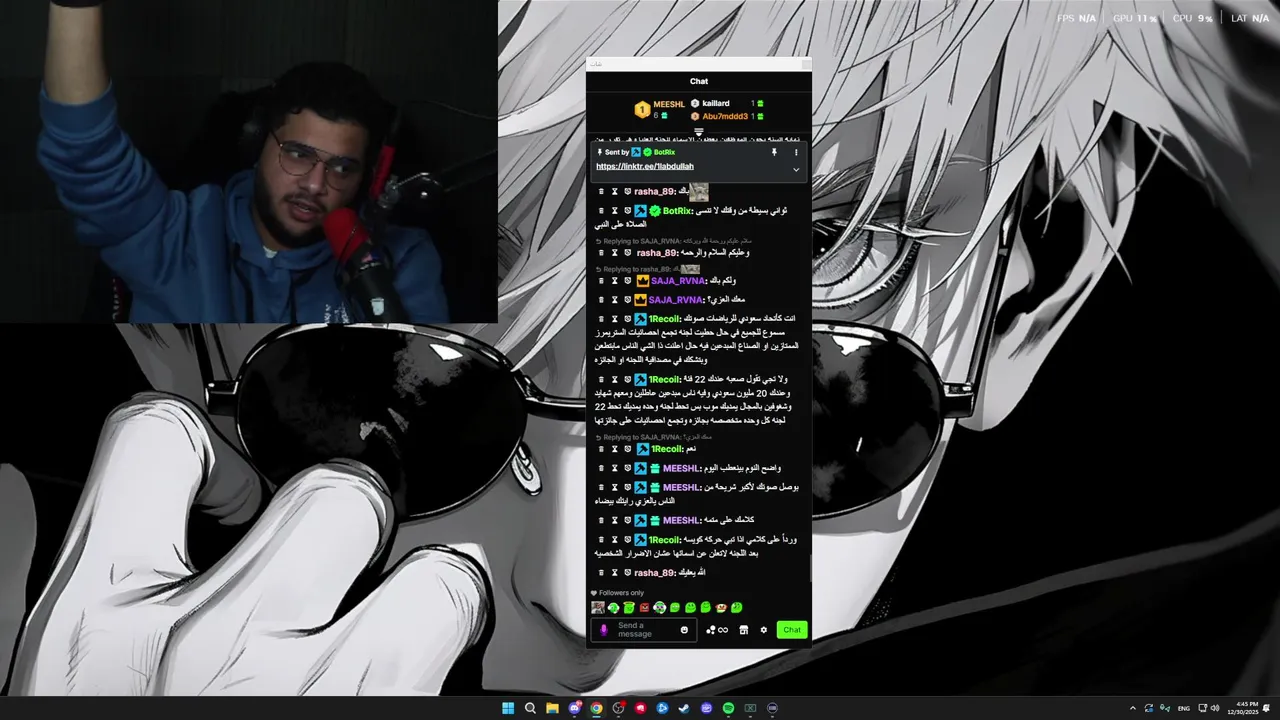Ban BotRix via the shield icon
This screenshot has width=1280, height=720.
coord(627,211)
